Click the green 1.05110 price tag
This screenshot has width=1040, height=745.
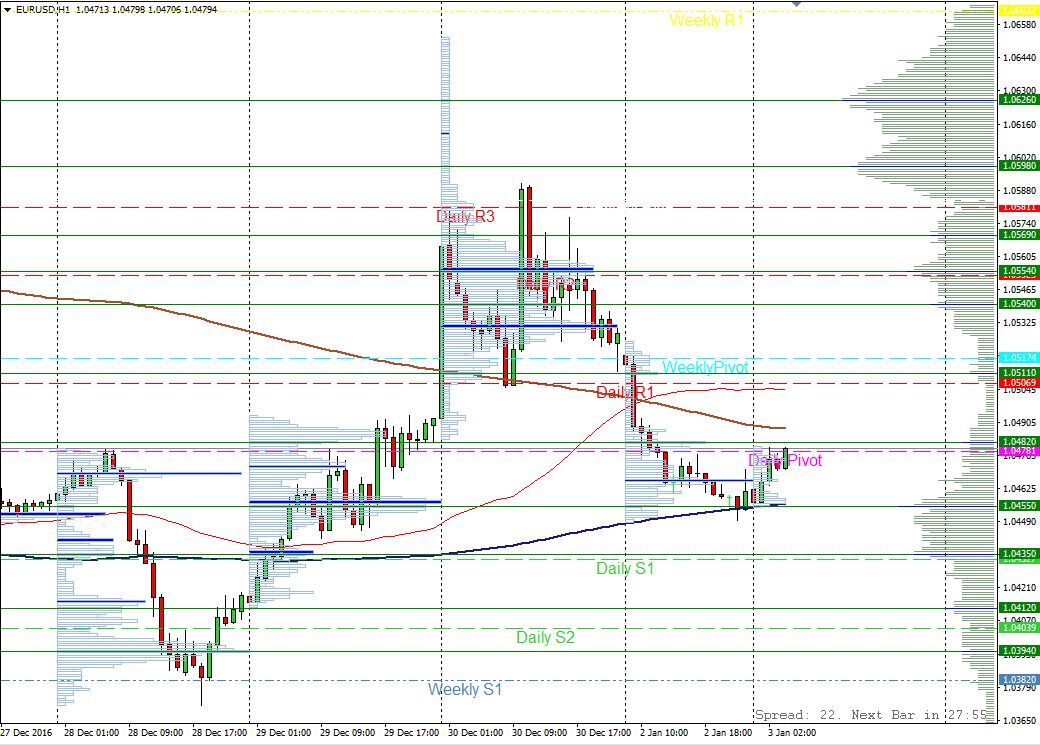point(1019,373)
